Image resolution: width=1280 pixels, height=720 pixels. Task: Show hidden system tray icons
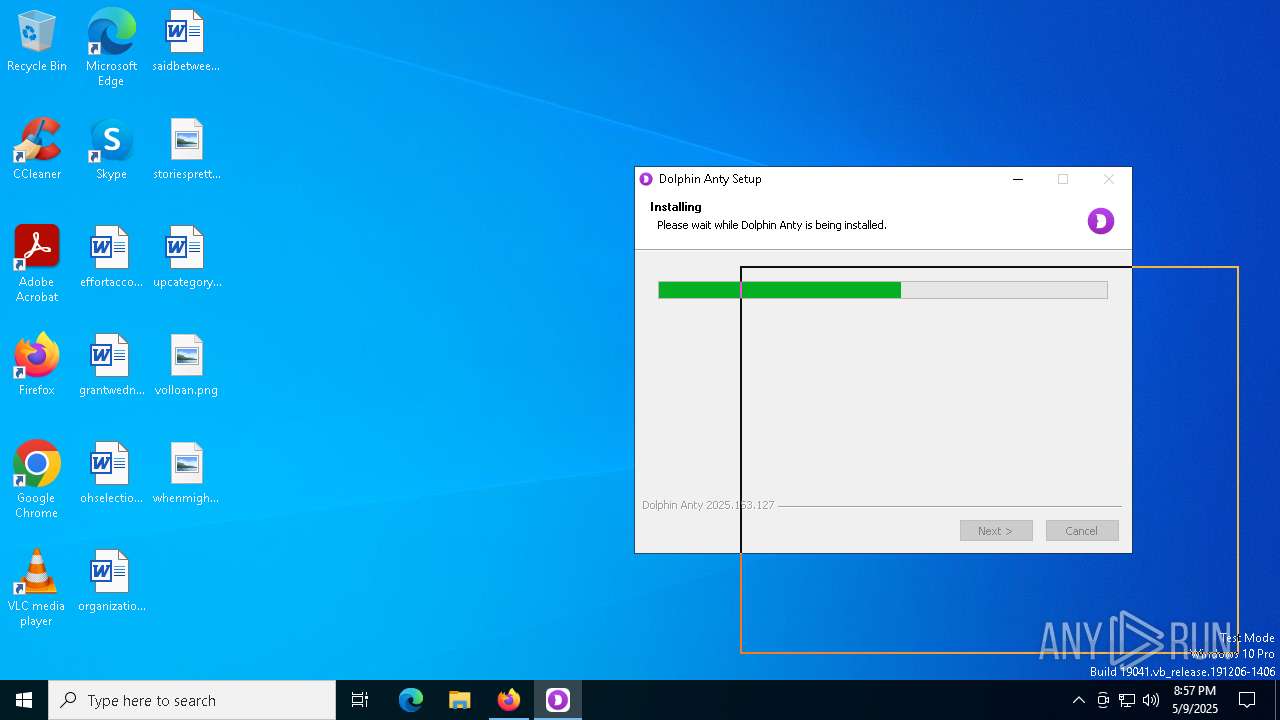click(x=1078, y=700)
